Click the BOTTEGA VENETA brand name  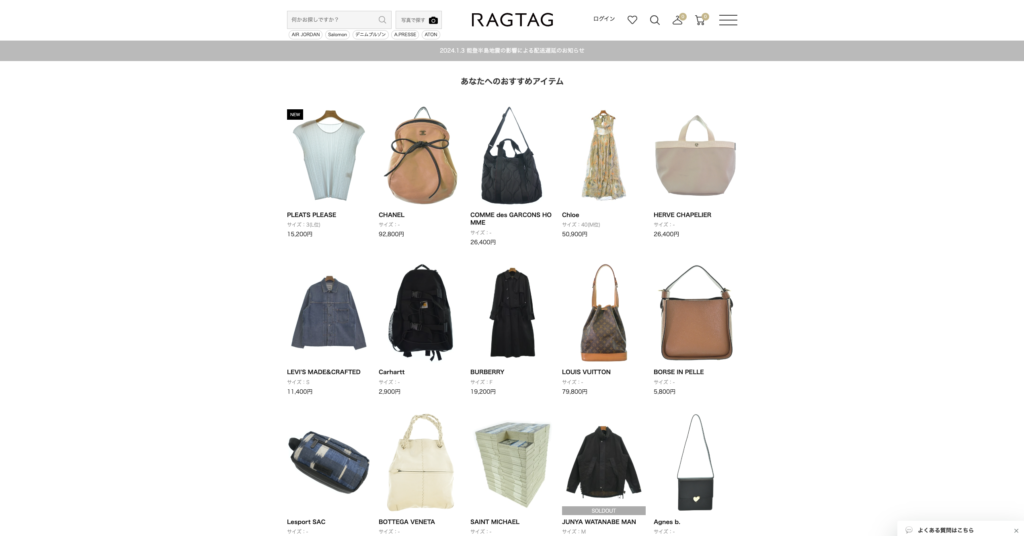pyautogui.click(x=406, y=522)
